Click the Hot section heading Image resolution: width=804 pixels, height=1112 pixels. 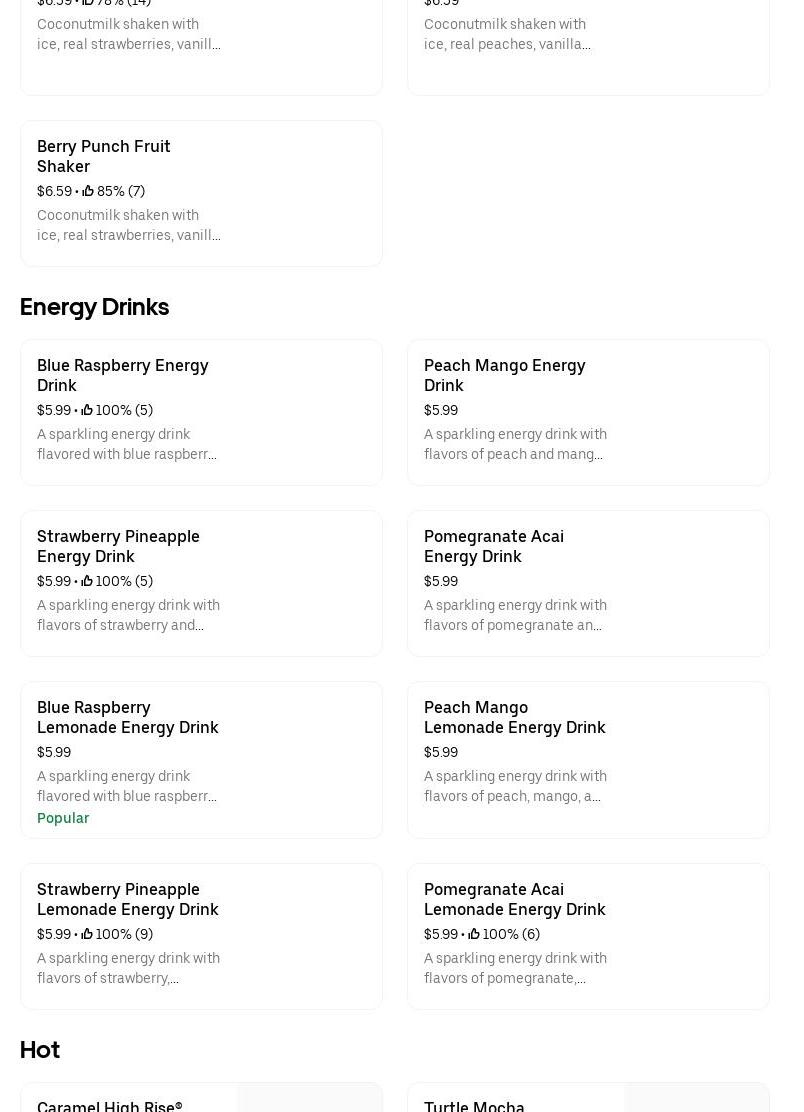point(40,1050)
